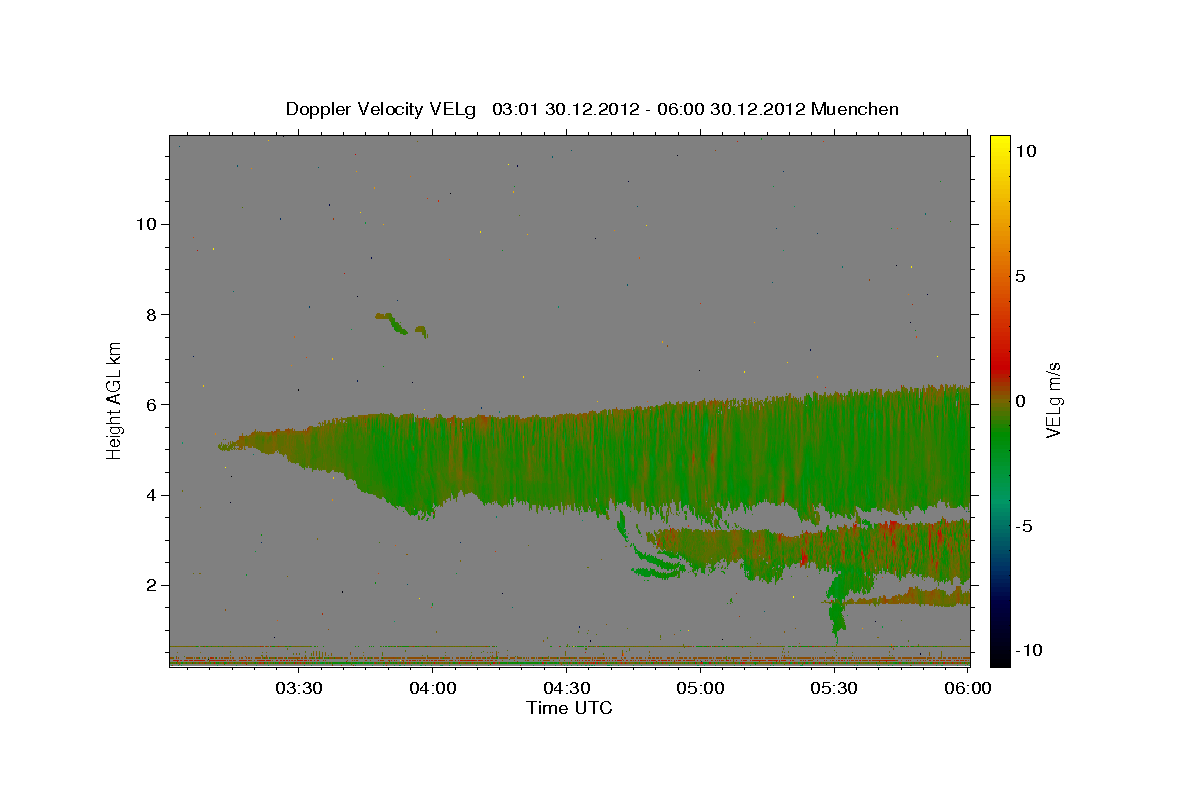Click the colorbar value 5 label
The width and height of the screenshot is (1200, 800).
point(1020,276)
